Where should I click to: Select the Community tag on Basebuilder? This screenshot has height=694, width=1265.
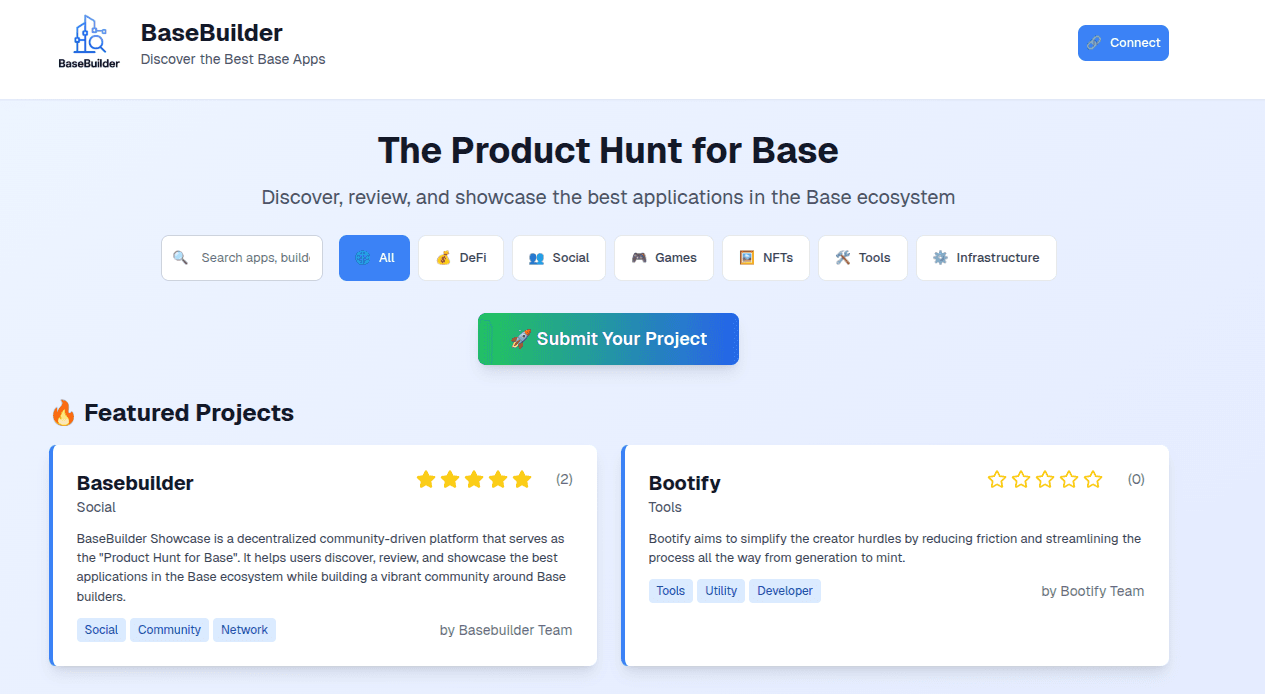[169, 629]
